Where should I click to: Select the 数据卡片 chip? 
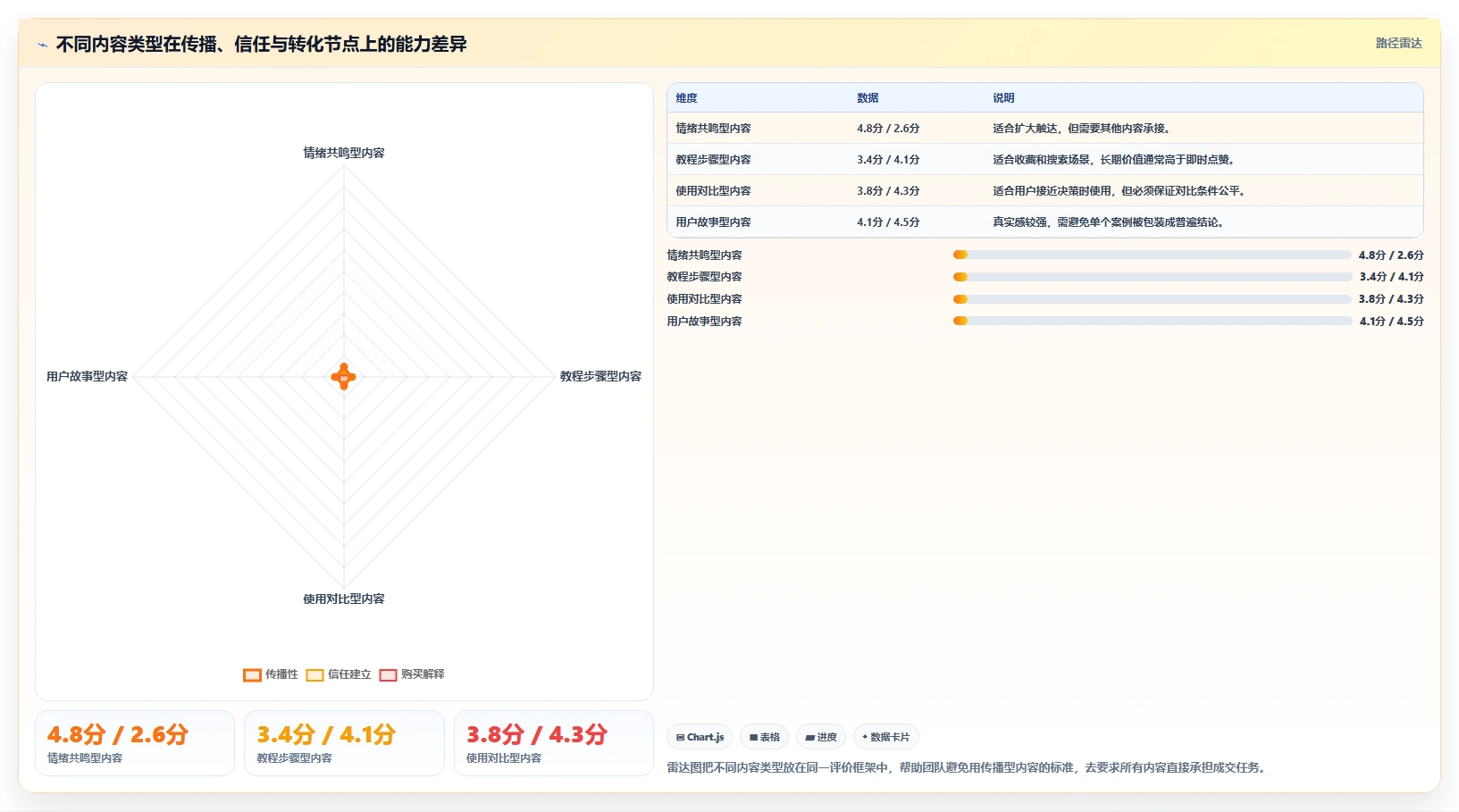(886, 737)
